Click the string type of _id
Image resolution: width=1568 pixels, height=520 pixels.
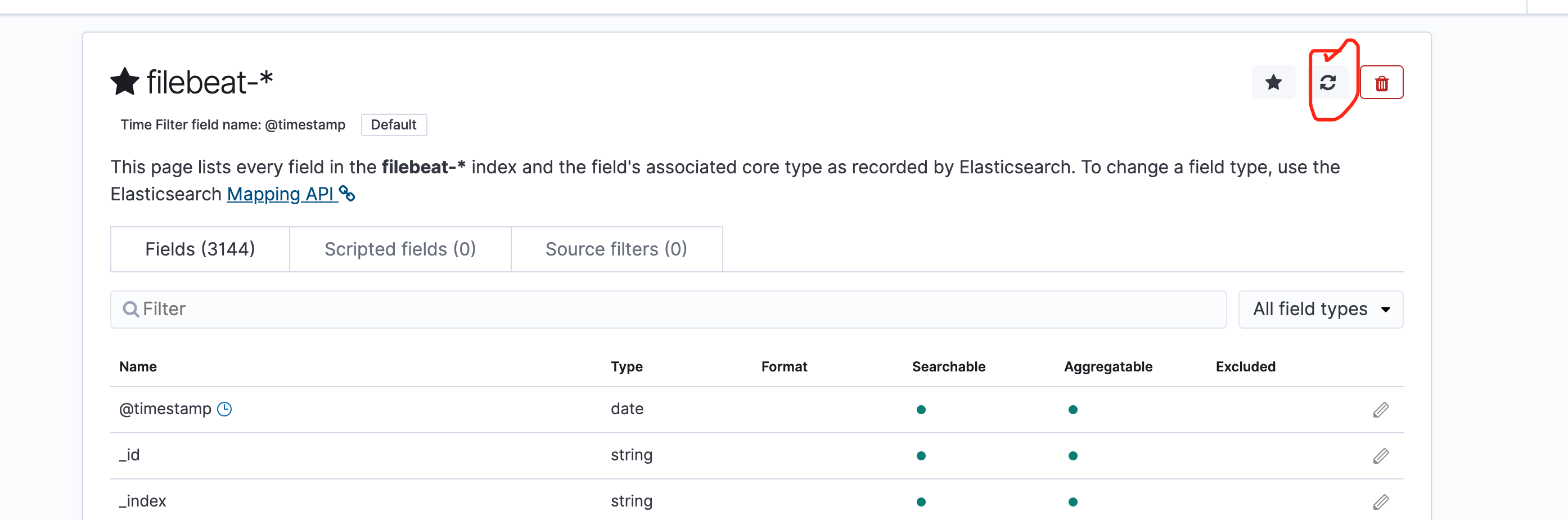tap(632, 455)
